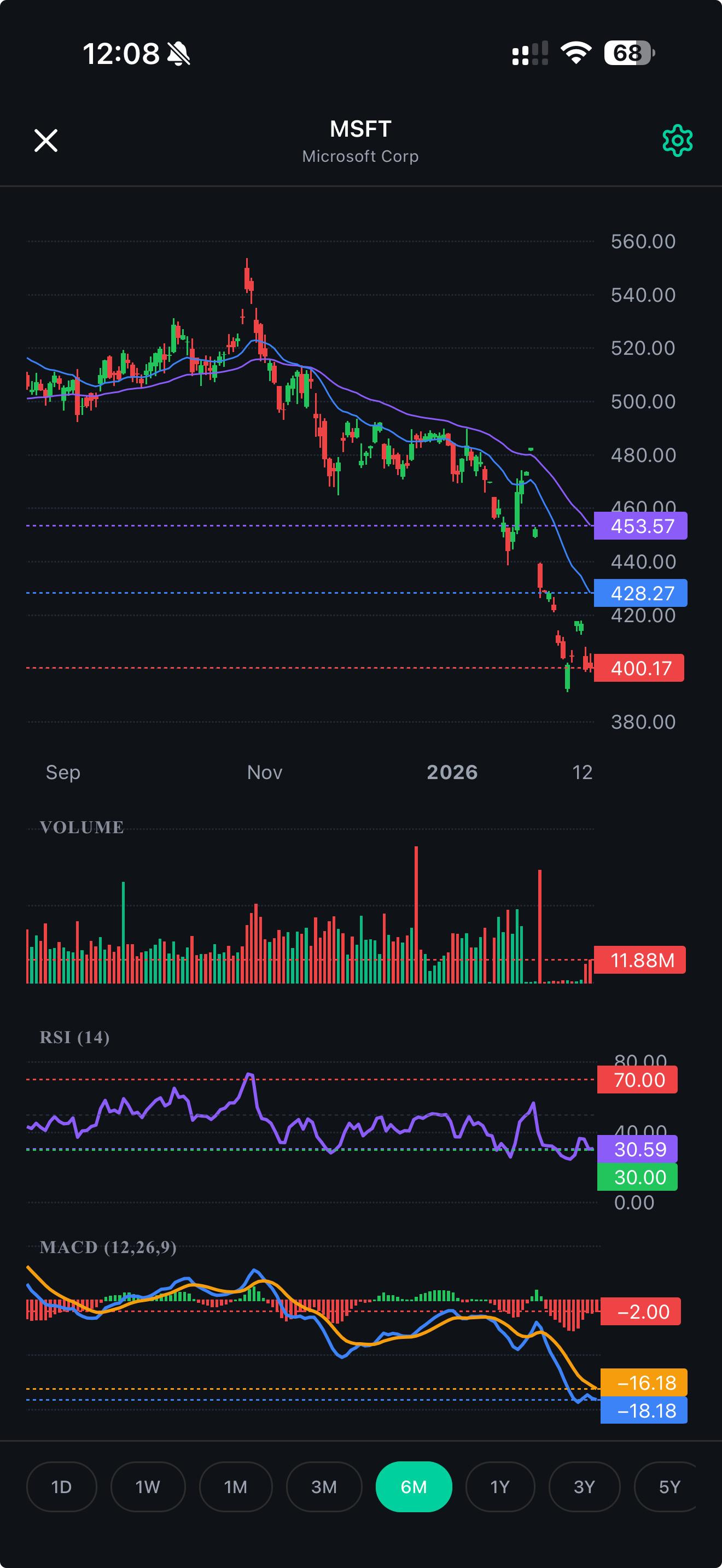722x1568 pixels.
Task: Tap the 428.27 blue moving average label
Action: click(641, 593)
